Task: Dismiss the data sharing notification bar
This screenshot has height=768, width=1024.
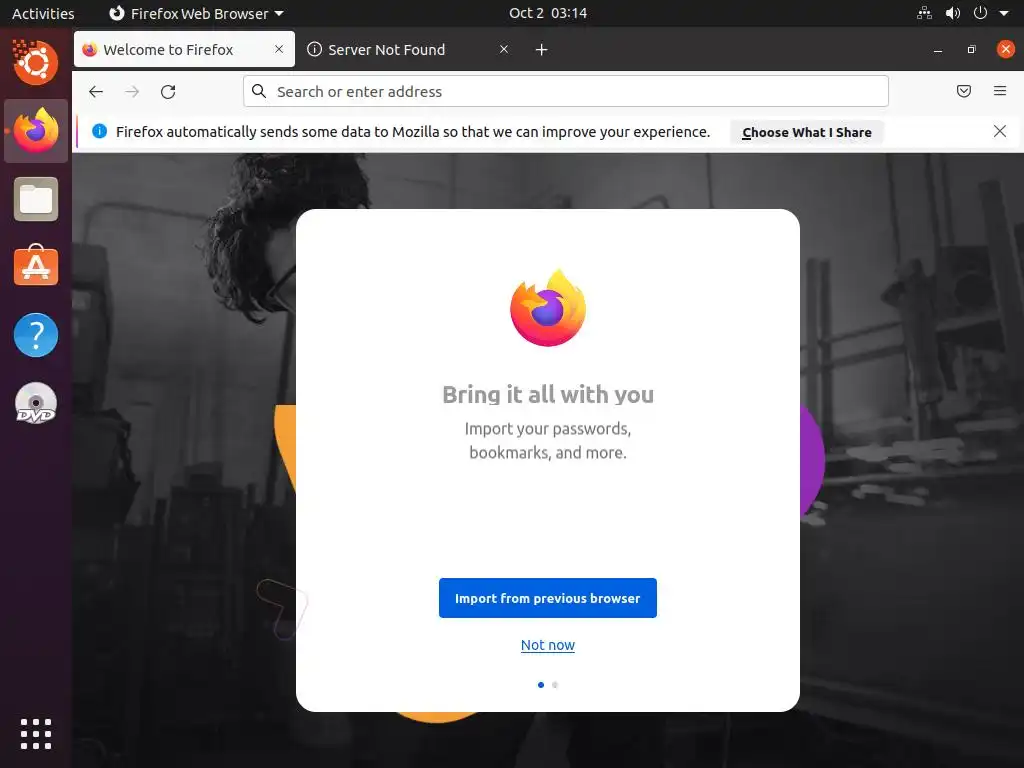Action: (x=1000, y=131)
